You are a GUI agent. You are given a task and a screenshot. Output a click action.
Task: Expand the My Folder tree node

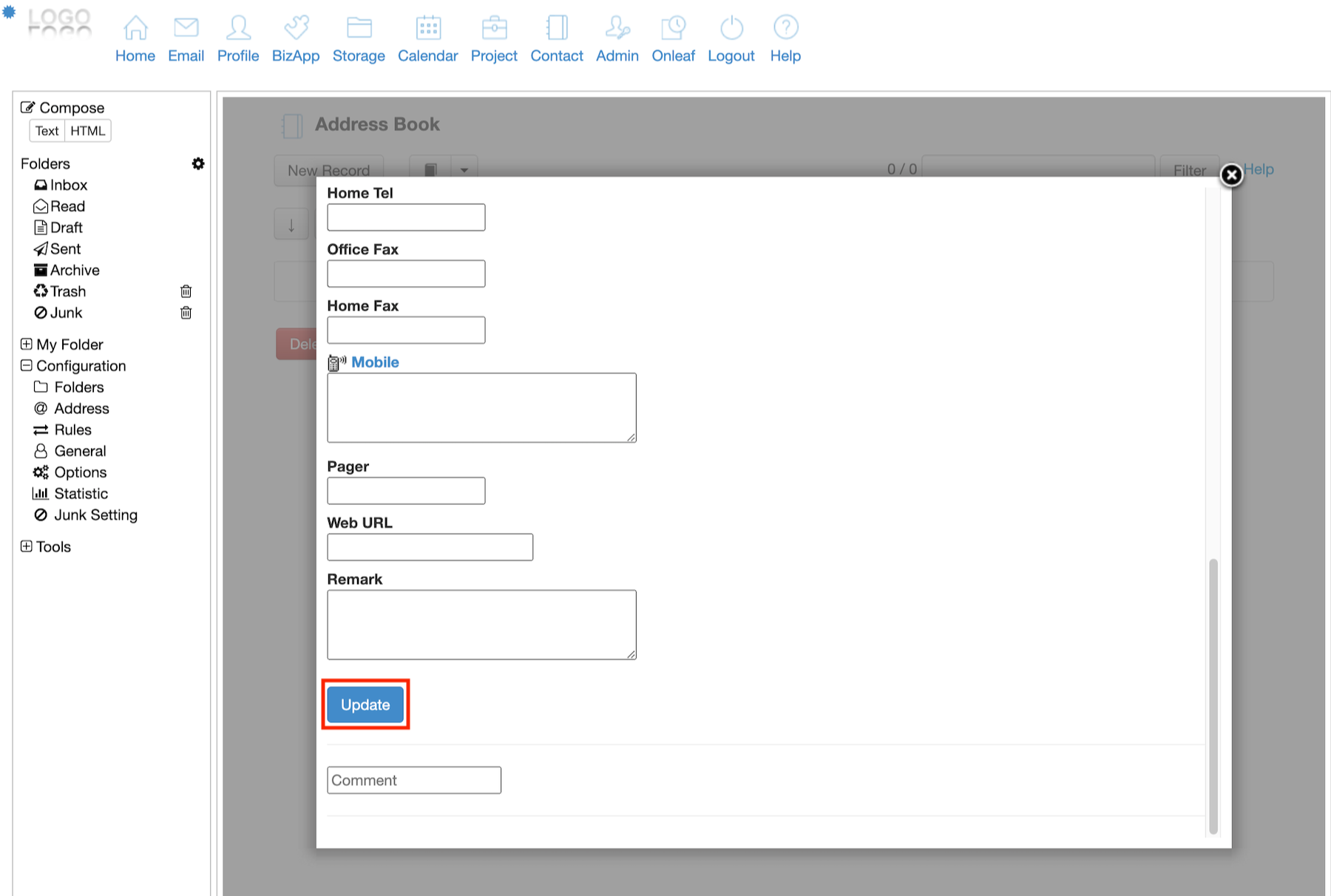point(27,345)
